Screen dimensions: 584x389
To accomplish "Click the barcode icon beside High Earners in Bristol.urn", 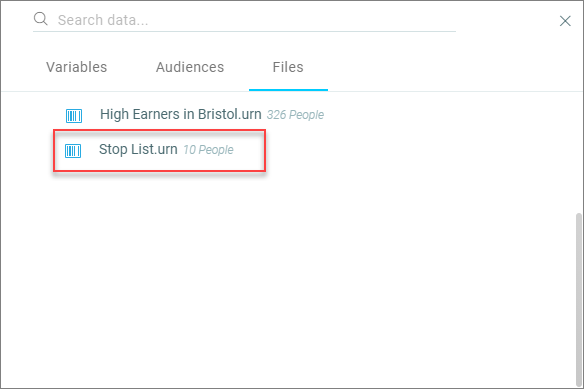I will tap(74, 116).
